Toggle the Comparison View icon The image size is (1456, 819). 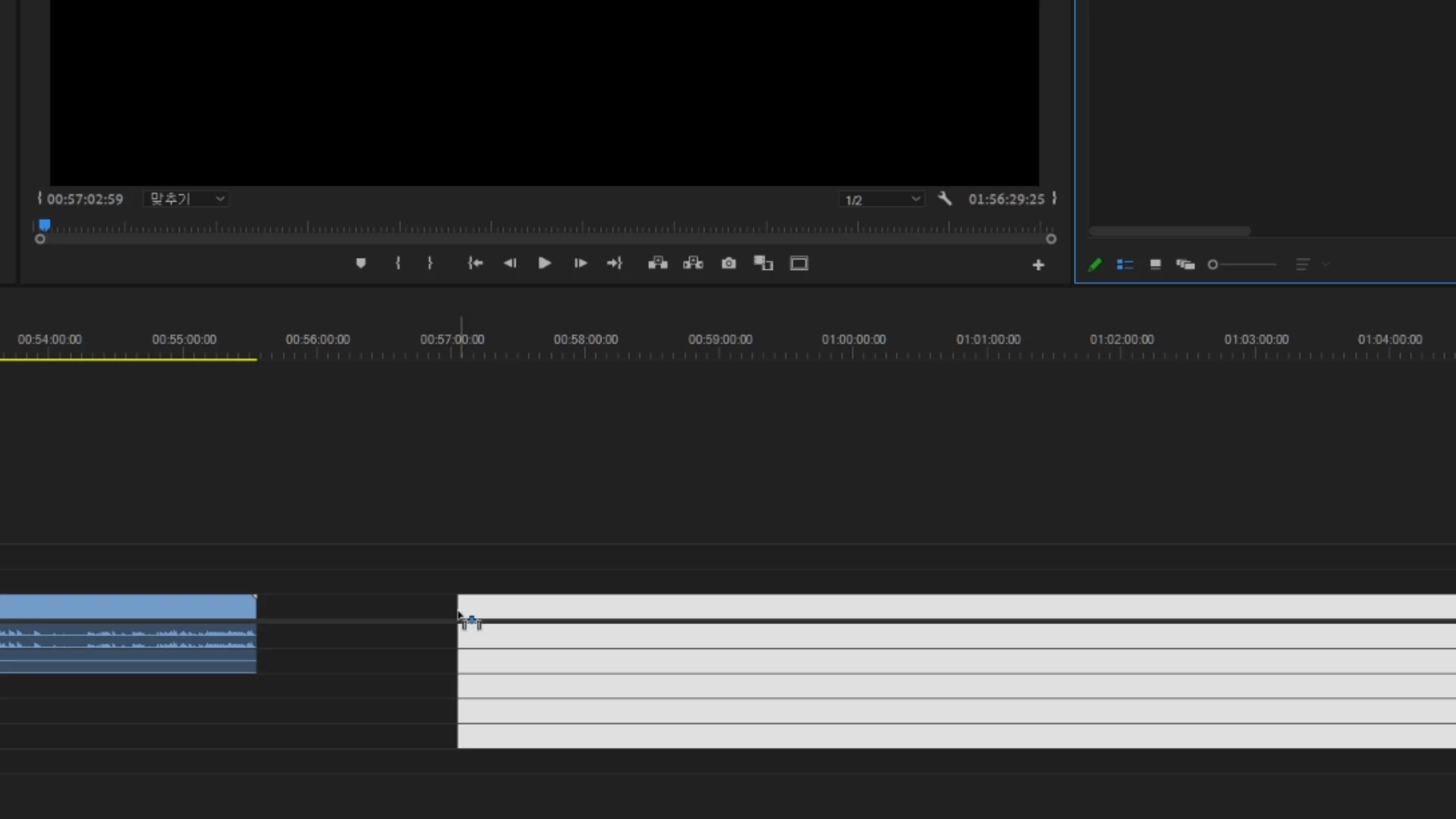(x=763, y=263)
